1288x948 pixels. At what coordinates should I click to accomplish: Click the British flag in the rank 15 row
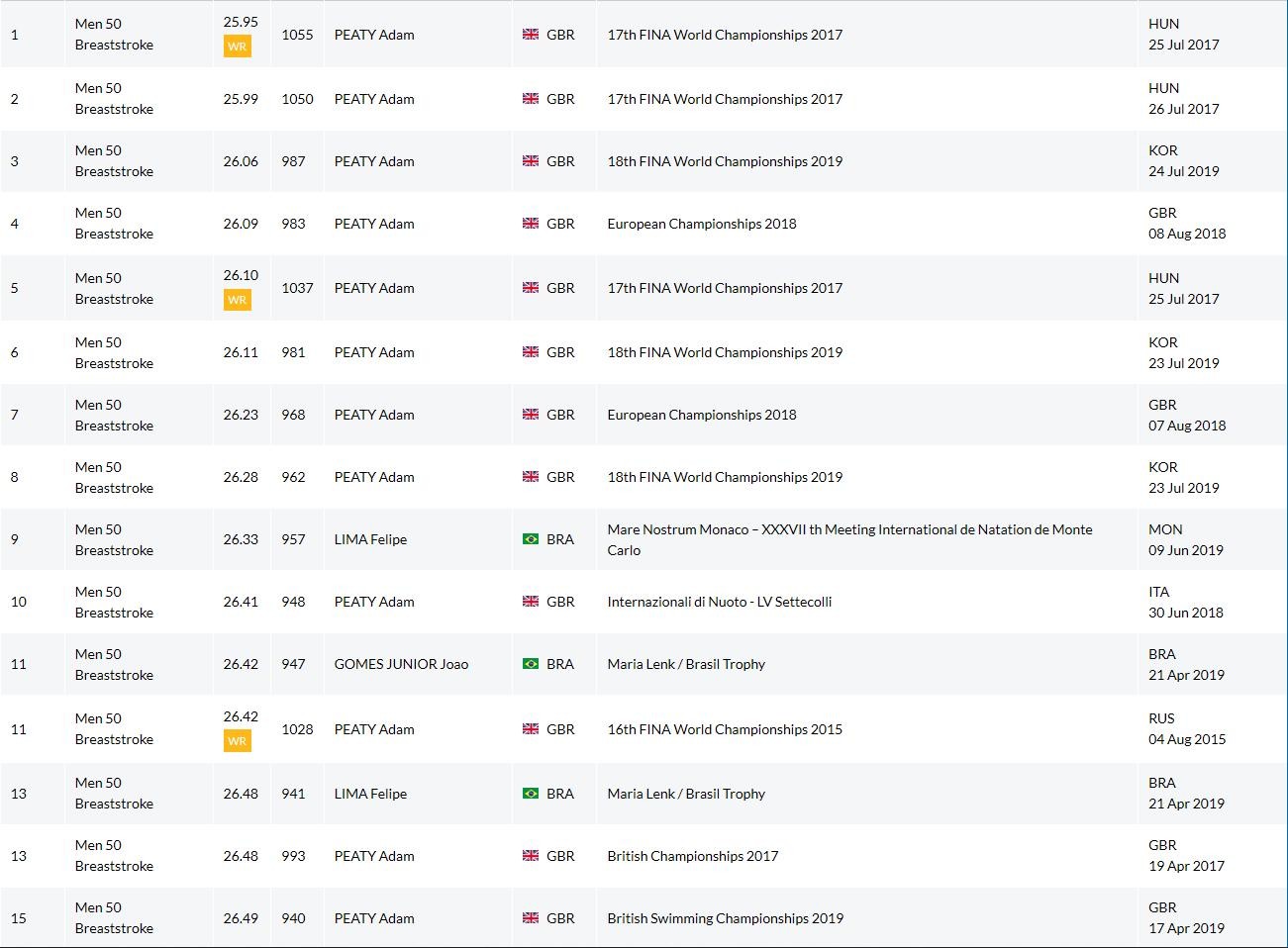tap(531, 918)
